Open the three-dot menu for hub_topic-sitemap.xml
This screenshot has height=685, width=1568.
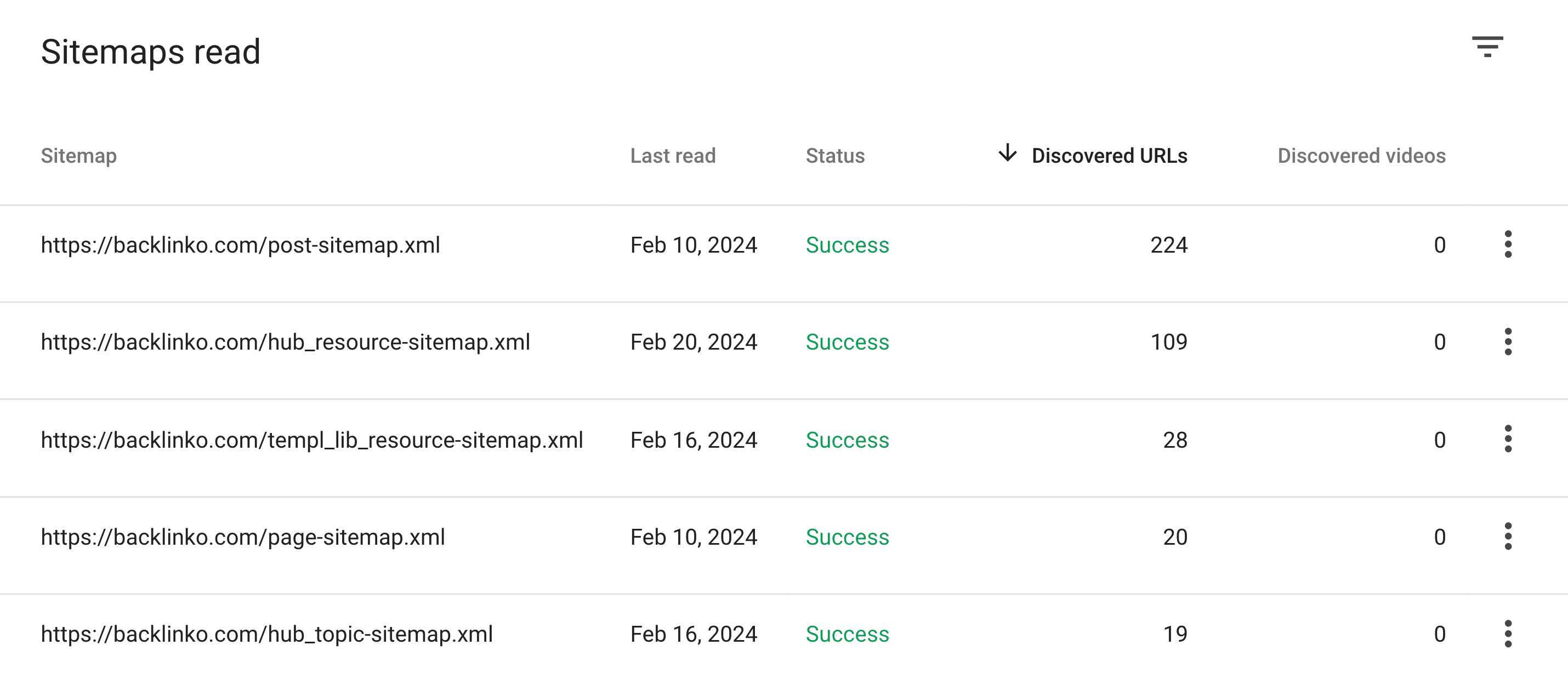point(1508,634)
